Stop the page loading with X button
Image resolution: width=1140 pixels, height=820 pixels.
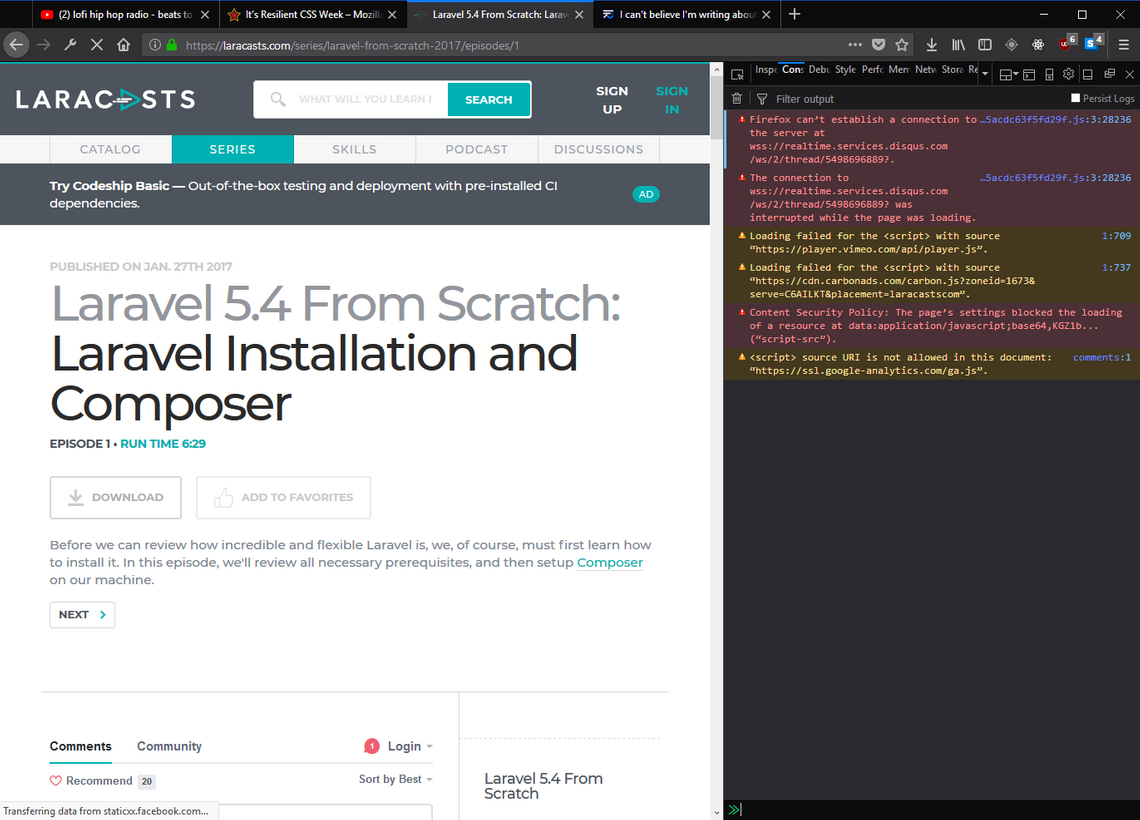coord(97,45)
